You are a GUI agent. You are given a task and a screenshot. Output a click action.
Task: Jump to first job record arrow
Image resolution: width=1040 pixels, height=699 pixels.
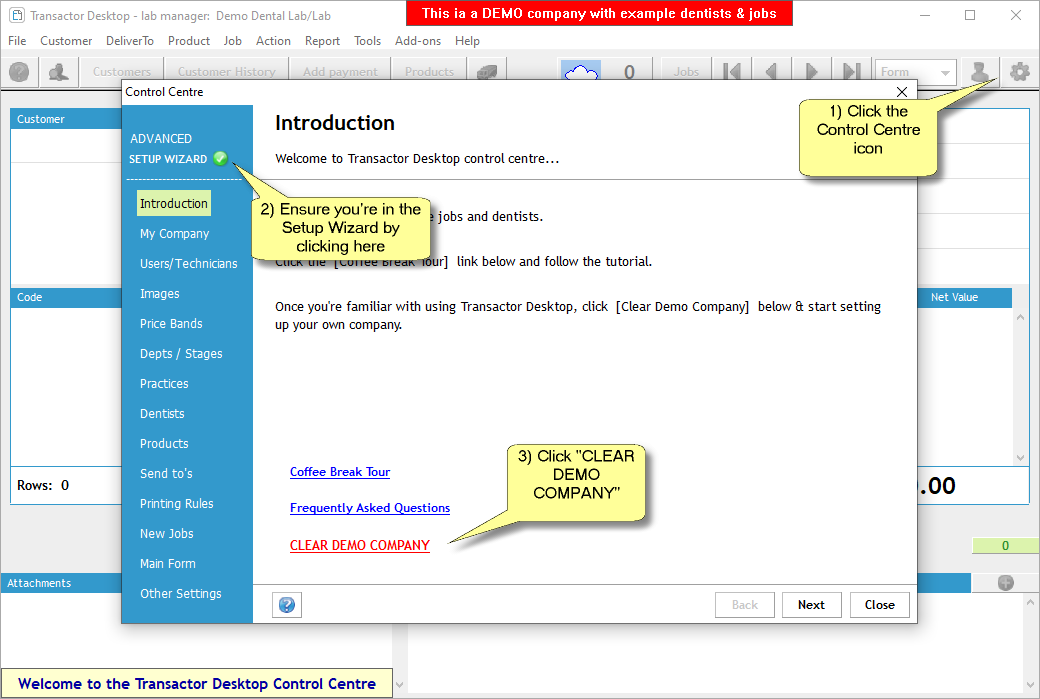coord(732,72)
